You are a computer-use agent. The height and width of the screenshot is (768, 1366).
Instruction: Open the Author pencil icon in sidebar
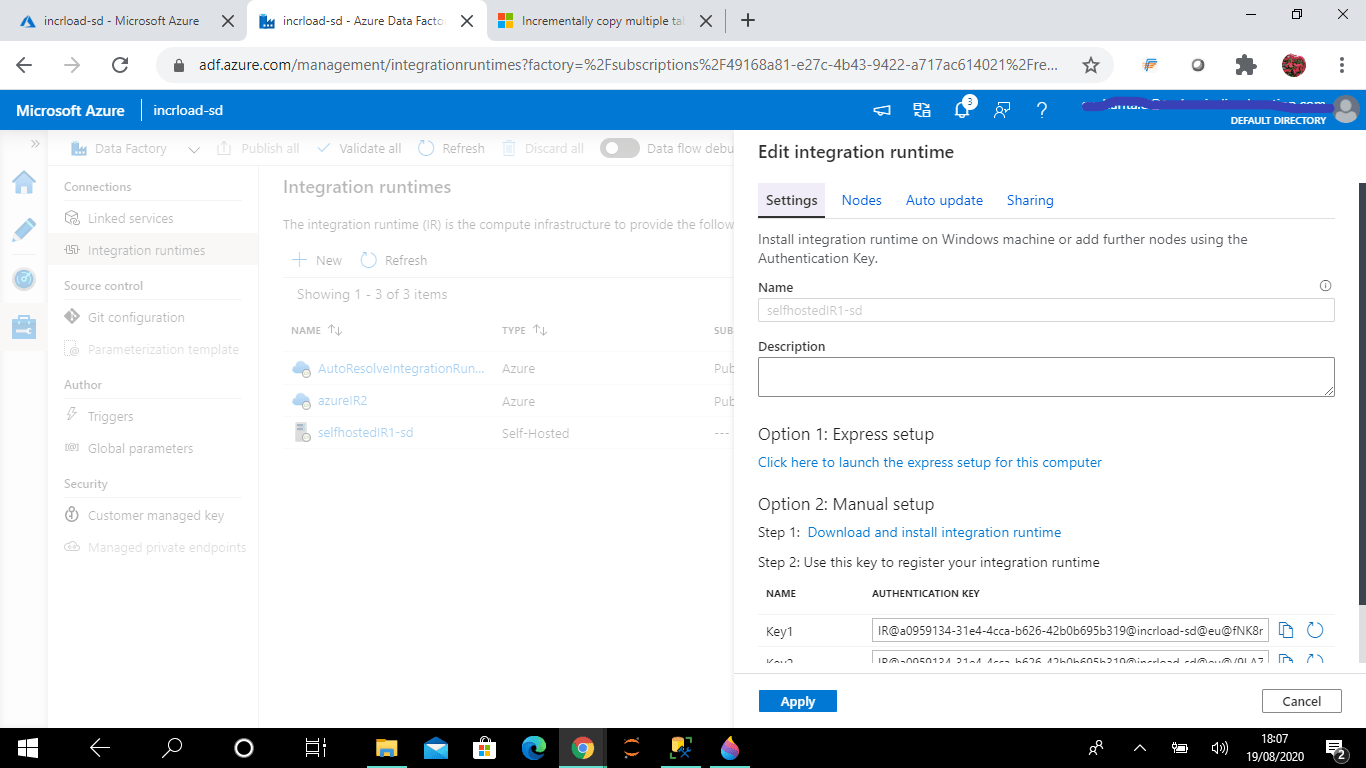[24, 230]
